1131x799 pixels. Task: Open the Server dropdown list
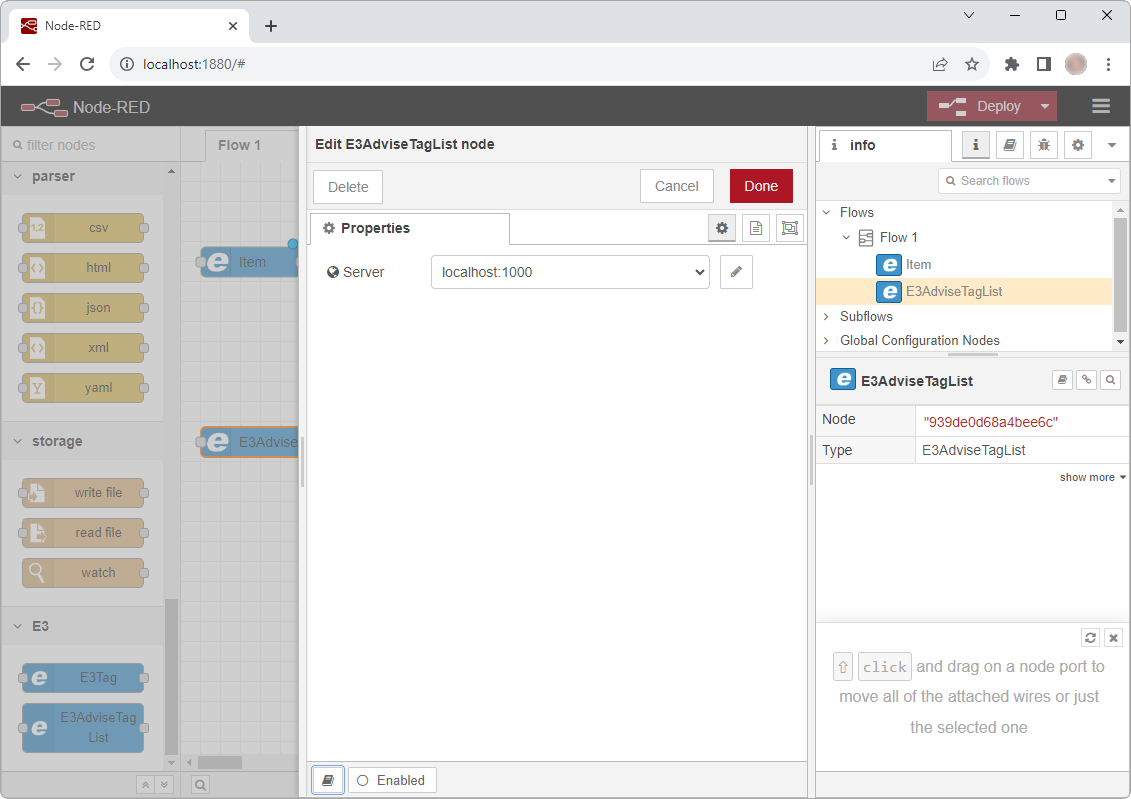point(570,272)
